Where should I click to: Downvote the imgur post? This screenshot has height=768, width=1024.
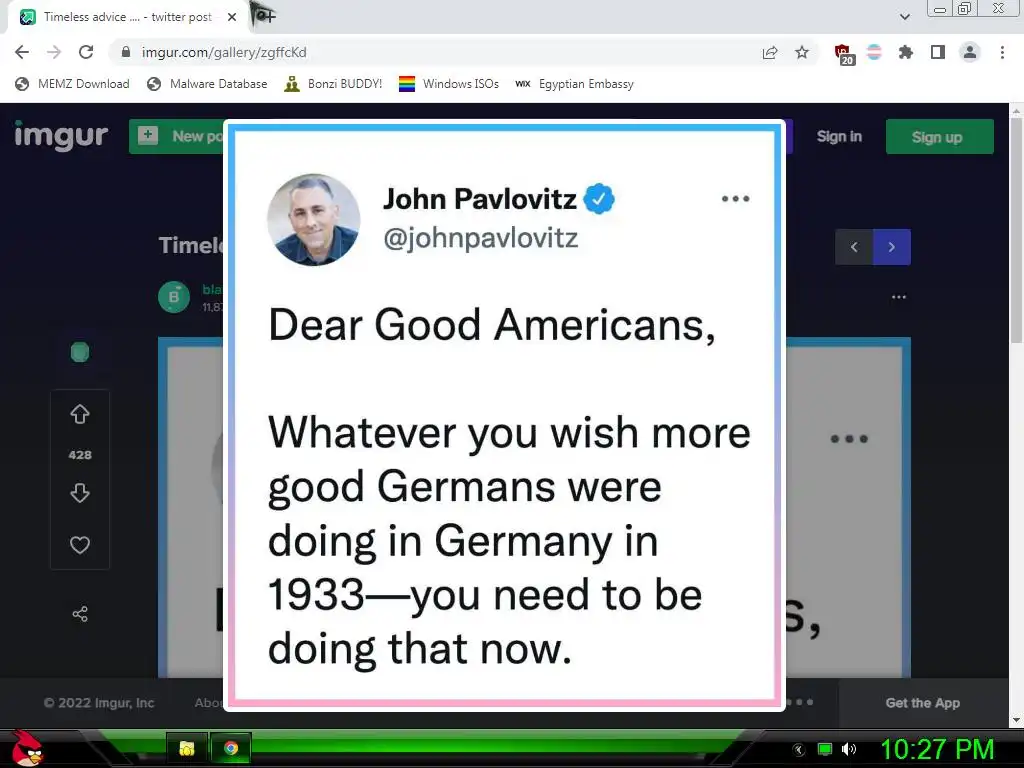(80, 493)
